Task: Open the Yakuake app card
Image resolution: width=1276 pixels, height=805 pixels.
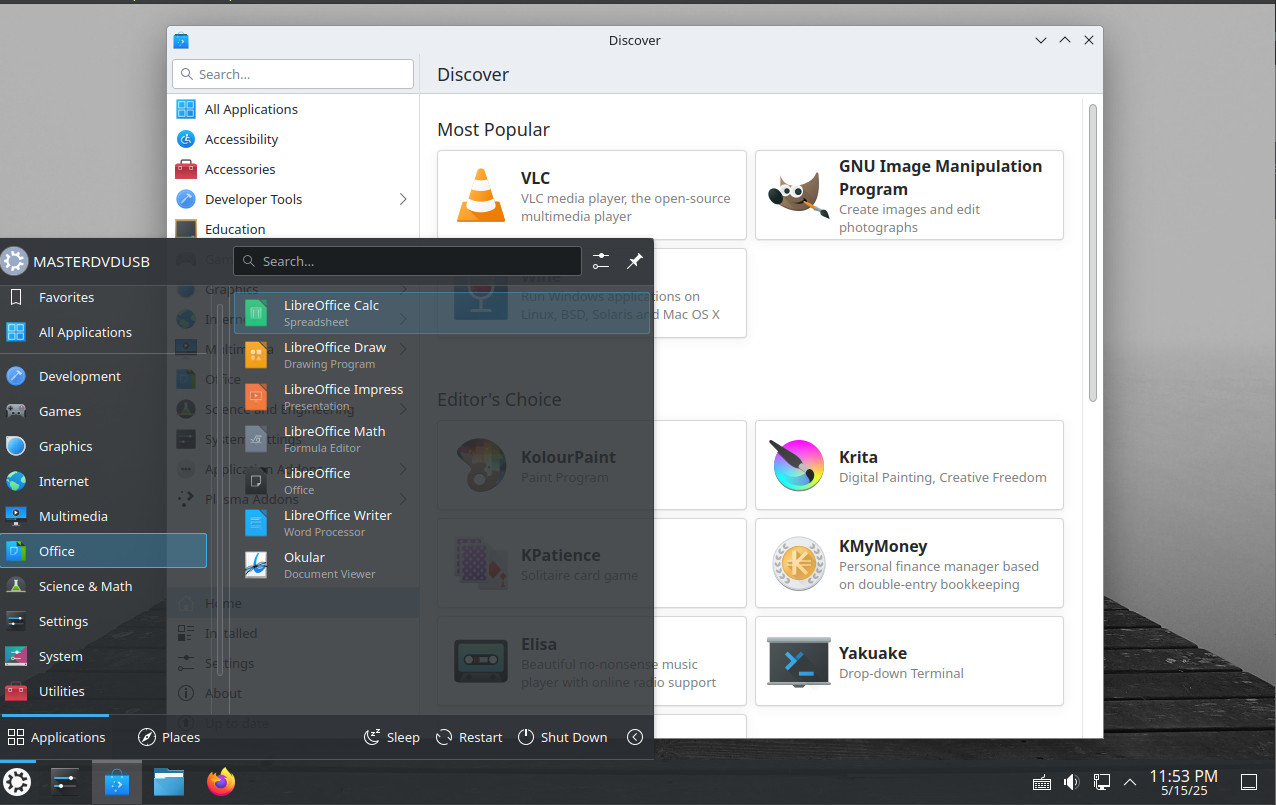Action: click(x=909, y=661)
